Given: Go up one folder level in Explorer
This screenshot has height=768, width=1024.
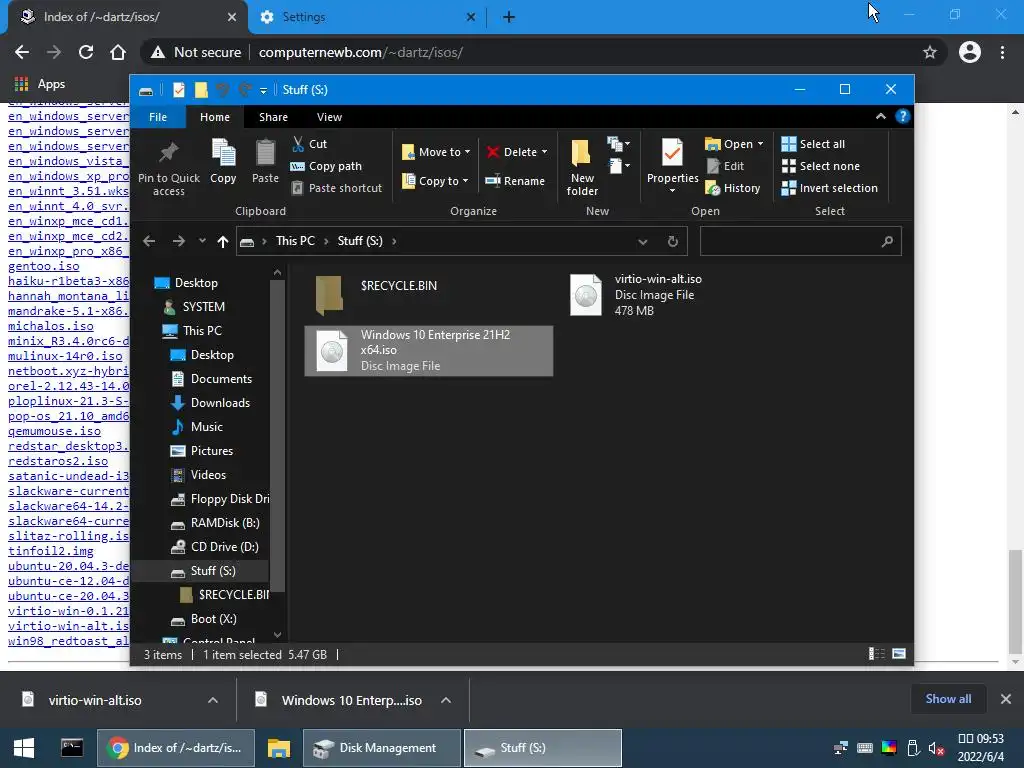Looking at the screenshot, I should (x=223, y=242).
